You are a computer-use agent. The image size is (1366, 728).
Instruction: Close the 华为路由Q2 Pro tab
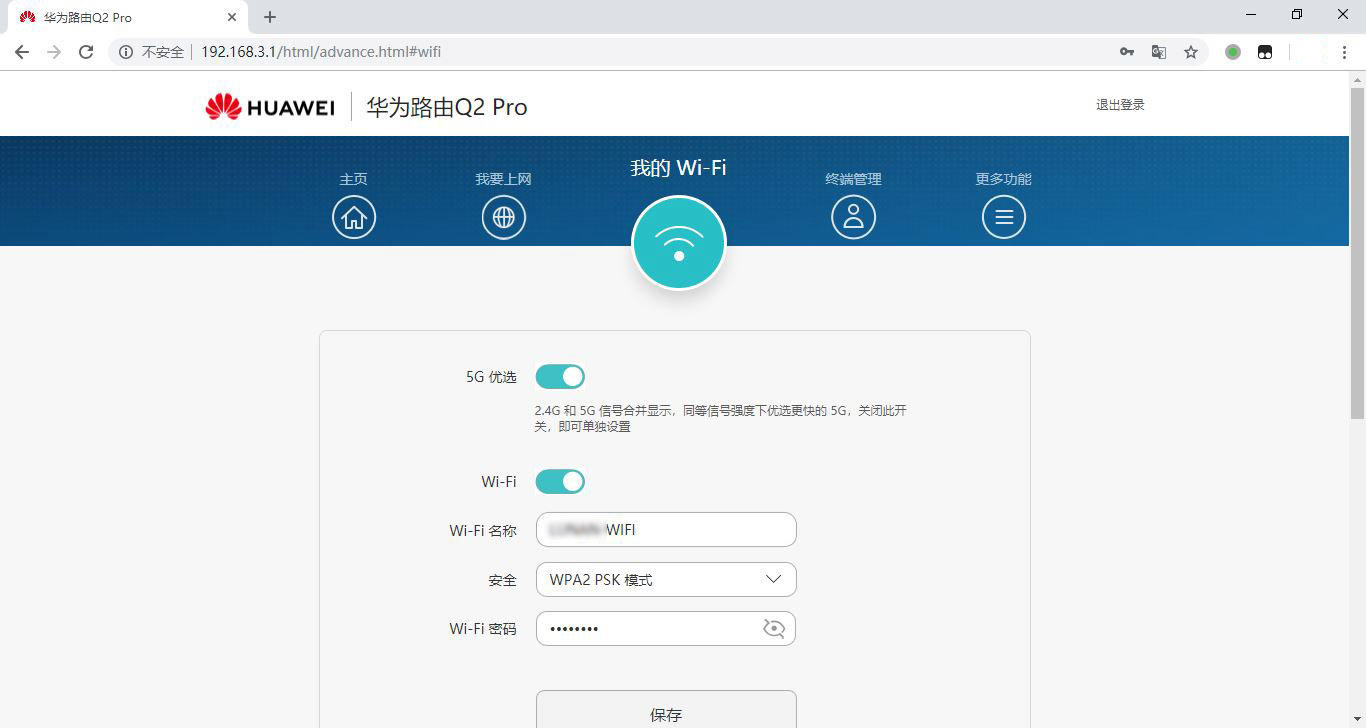231,17
